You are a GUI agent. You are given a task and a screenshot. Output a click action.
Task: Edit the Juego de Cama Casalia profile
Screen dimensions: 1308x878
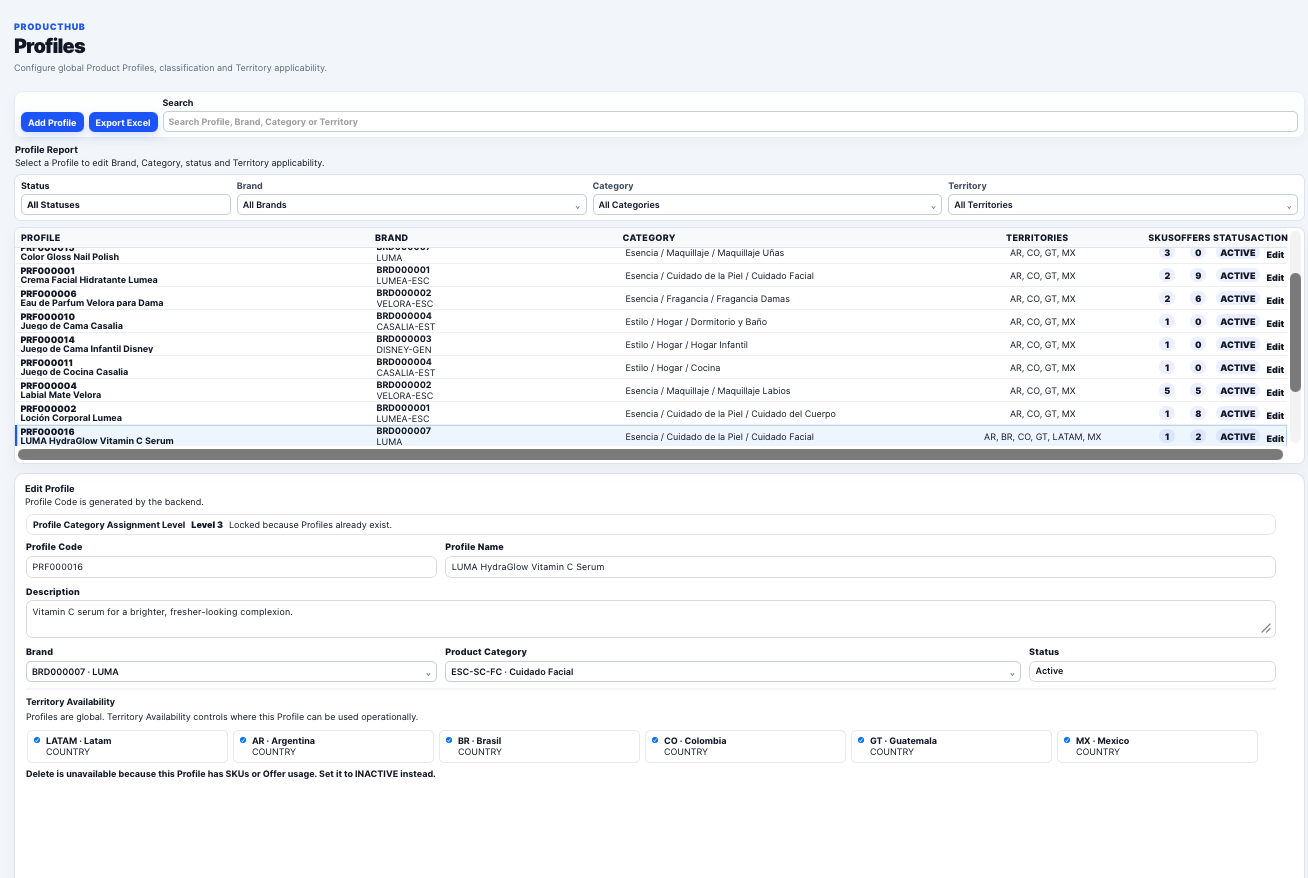click(1275, 323)
